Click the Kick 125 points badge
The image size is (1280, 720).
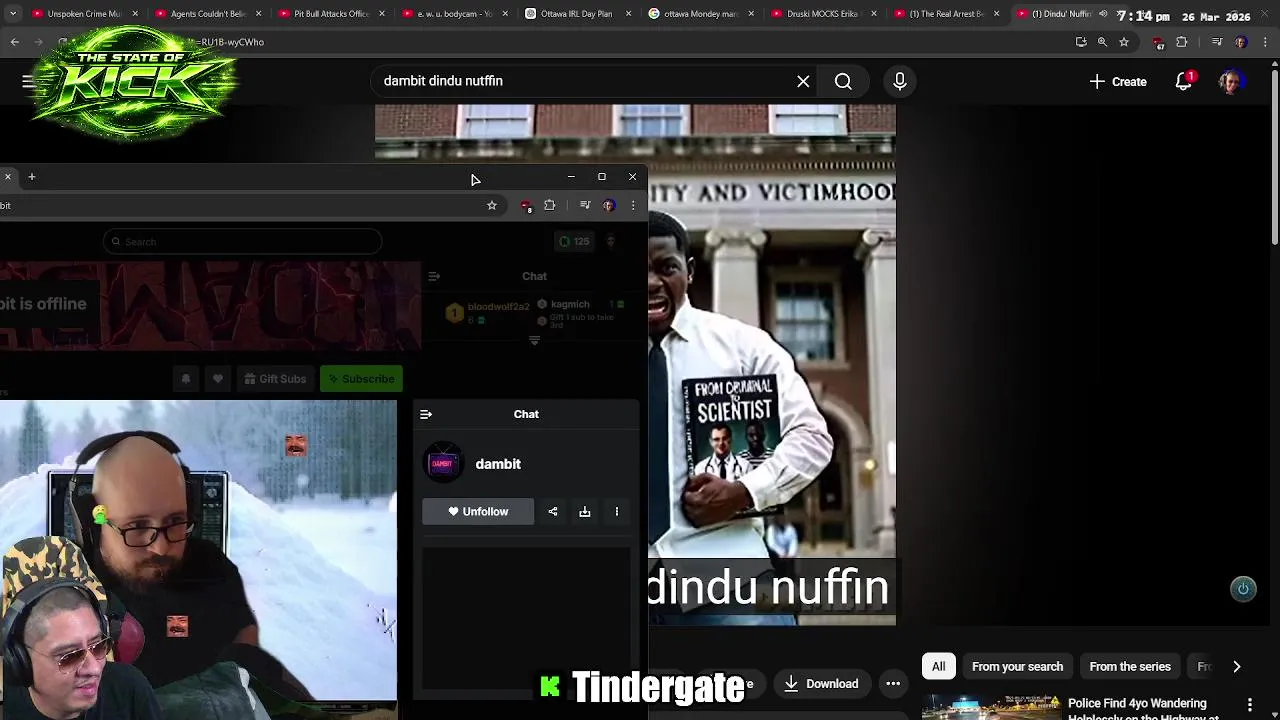click(574, 241)
